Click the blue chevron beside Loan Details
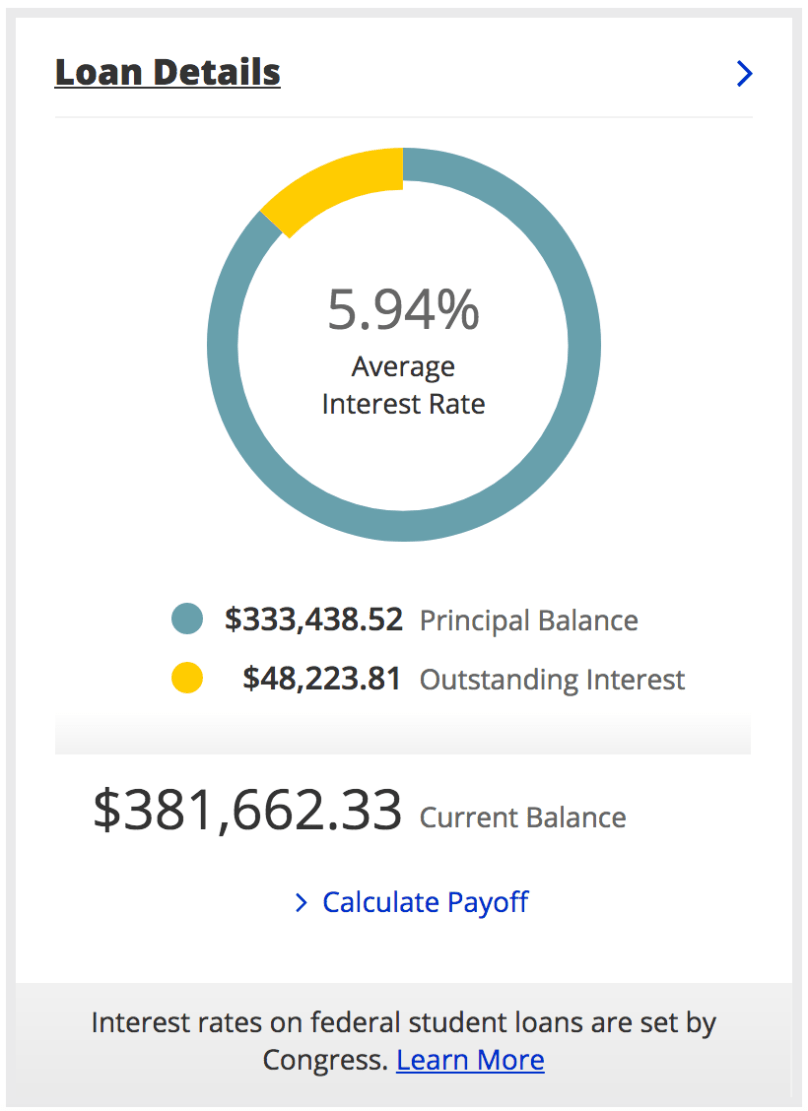This screenshot has width=808, height=1111. coord(743,74)
